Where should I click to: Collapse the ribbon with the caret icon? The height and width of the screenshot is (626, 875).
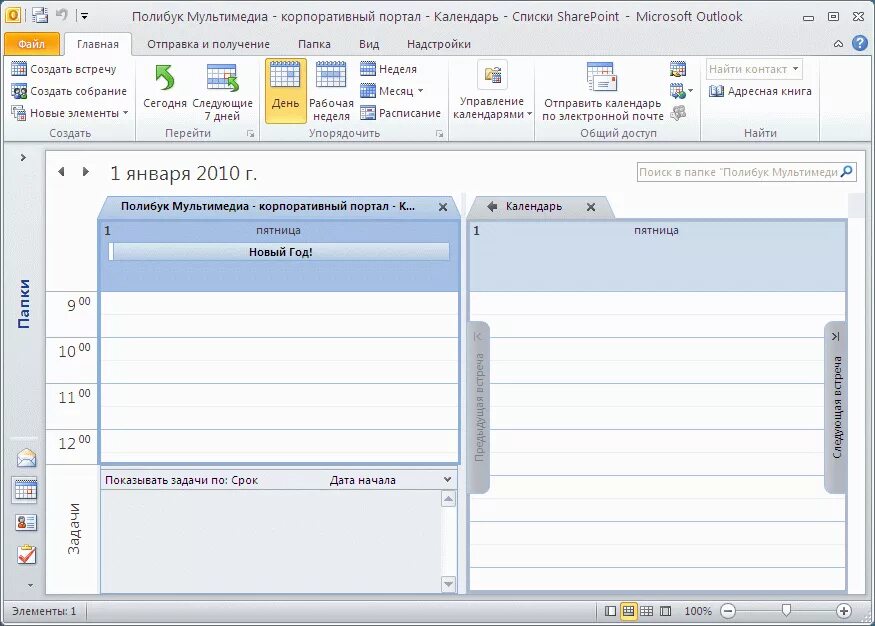838,44
